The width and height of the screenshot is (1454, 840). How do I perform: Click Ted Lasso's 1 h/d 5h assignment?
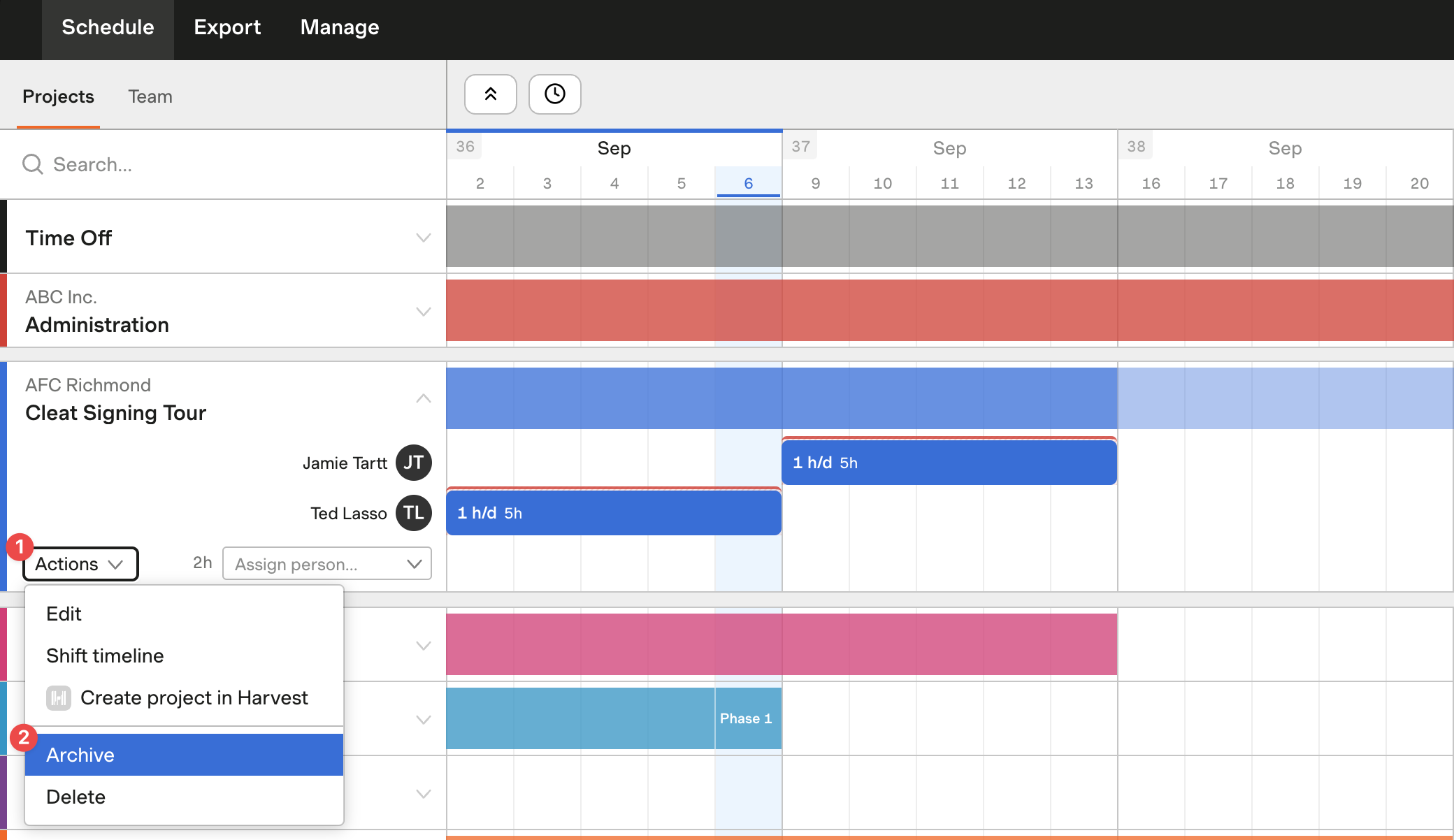(614, 512)
